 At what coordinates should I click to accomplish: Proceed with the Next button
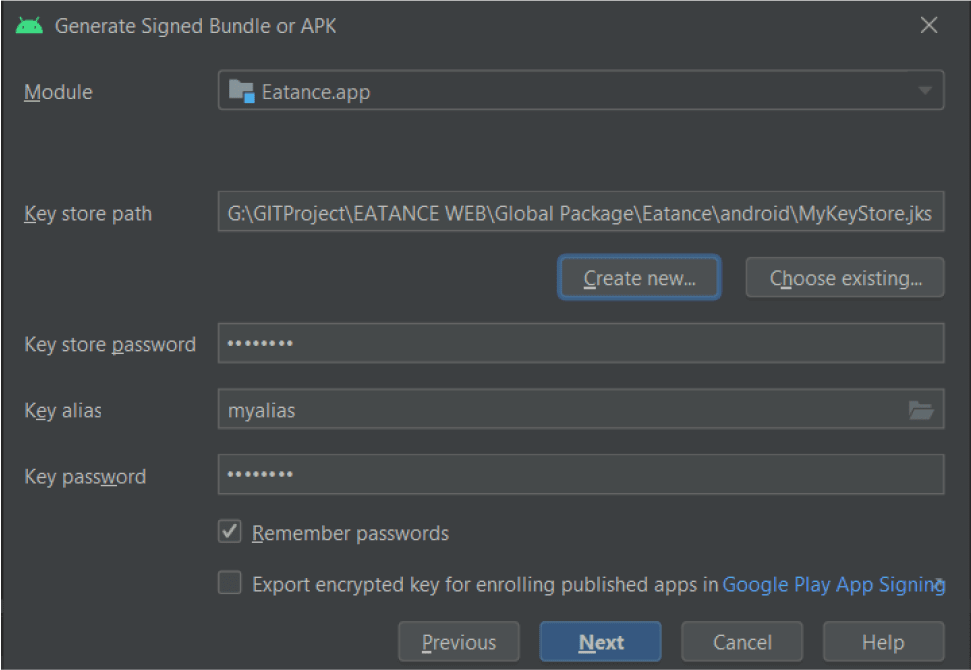click(600, 642)
